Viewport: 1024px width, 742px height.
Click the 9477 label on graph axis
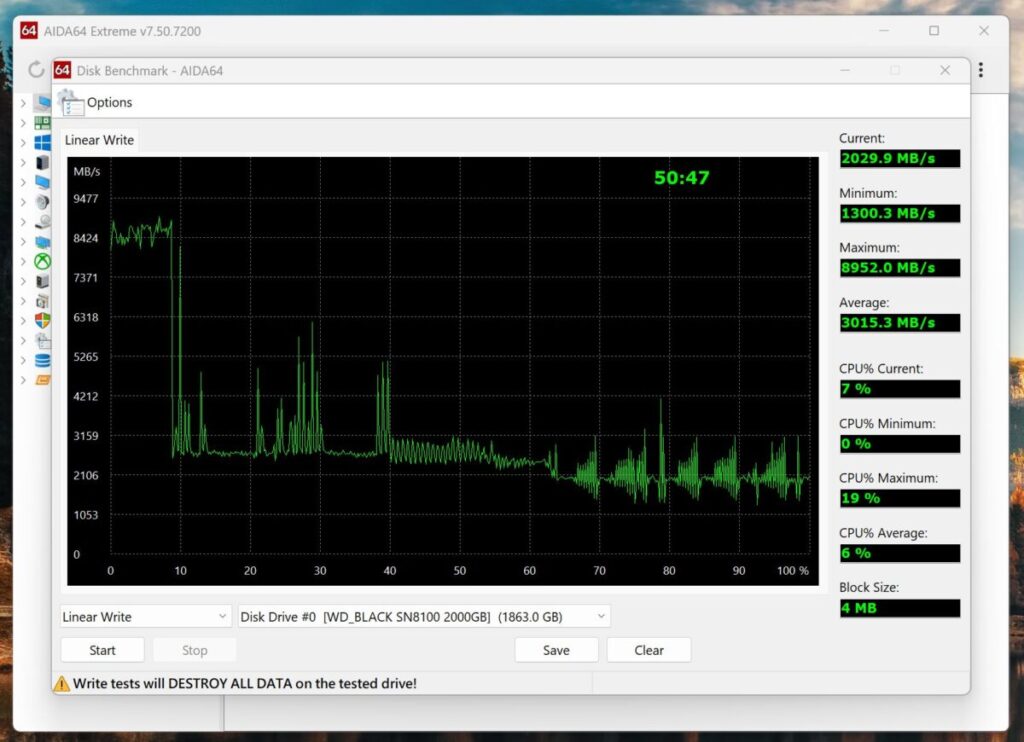[x=86, y=199]
